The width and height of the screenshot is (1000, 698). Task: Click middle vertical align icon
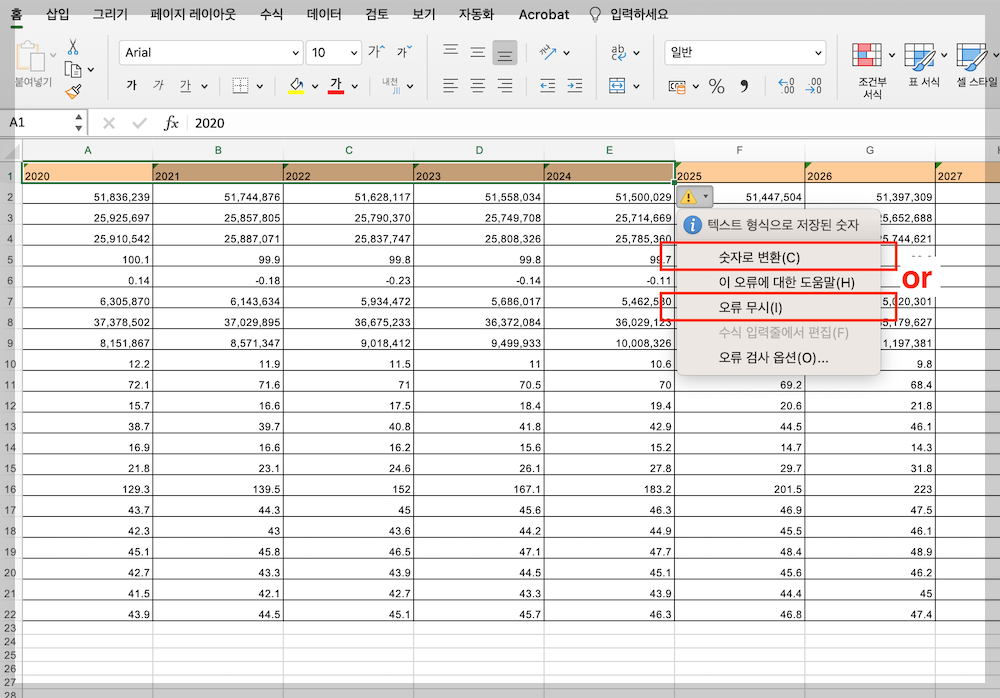478,52
